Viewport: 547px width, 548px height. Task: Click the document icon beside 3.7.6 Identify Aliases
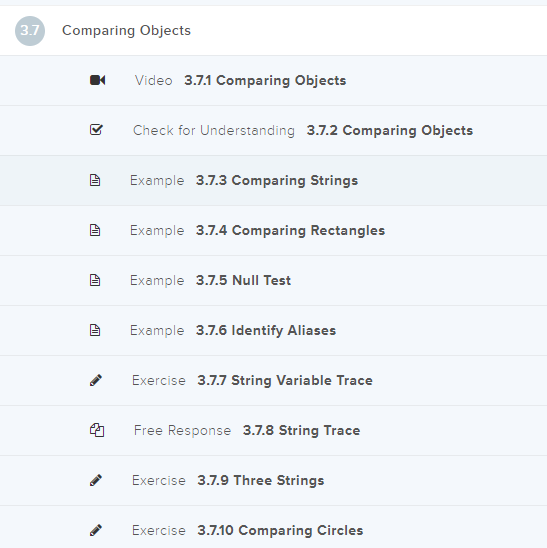click(x=95, y=330)
